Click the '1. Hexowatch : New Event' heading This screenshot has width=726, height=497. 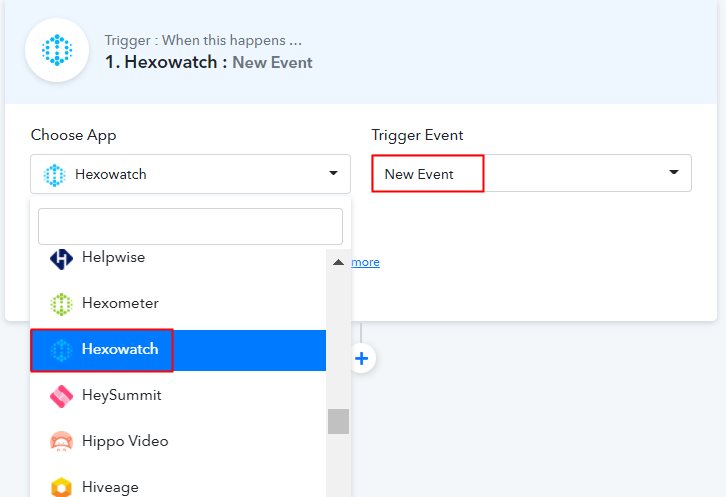pos(208,62)
